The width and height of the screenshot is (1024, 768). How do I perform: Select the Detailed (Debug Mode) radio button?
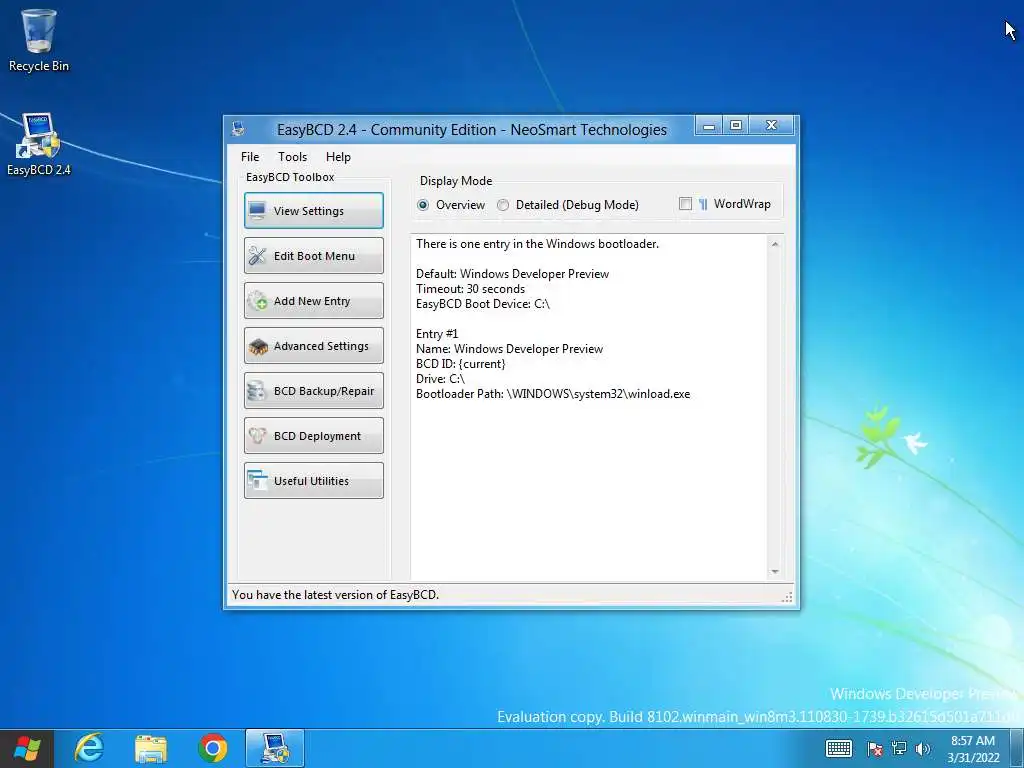(503, 205)
